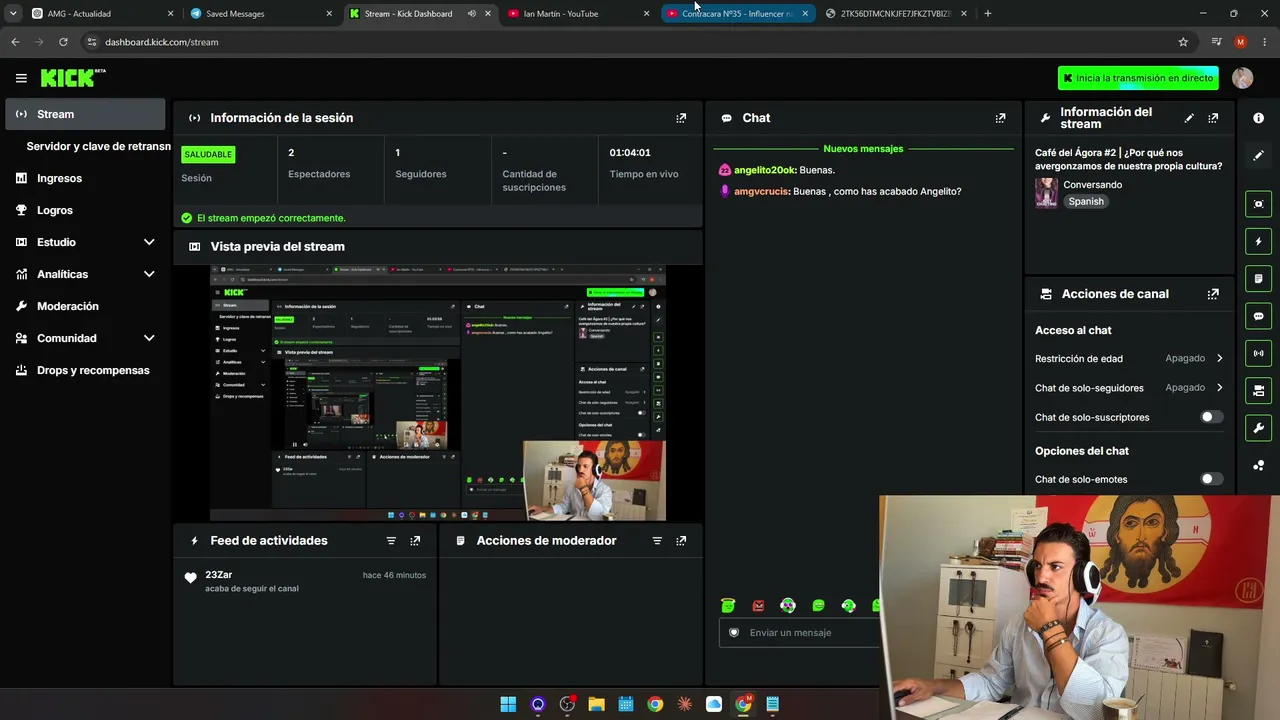Click the info icon in right sidebar
1280x720 pixels.
(1258, 118)
